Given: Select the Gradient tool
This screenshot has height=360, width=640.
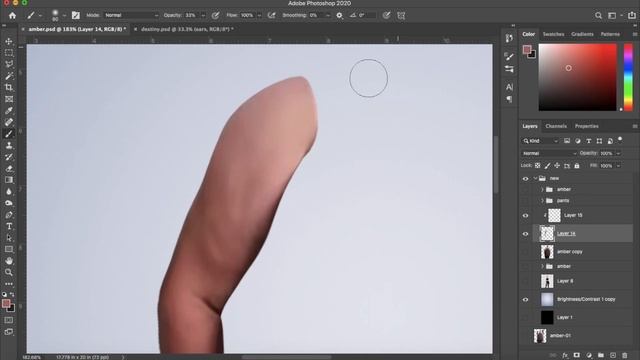Looking at the screenshot, I should click(x=9, y=180).
